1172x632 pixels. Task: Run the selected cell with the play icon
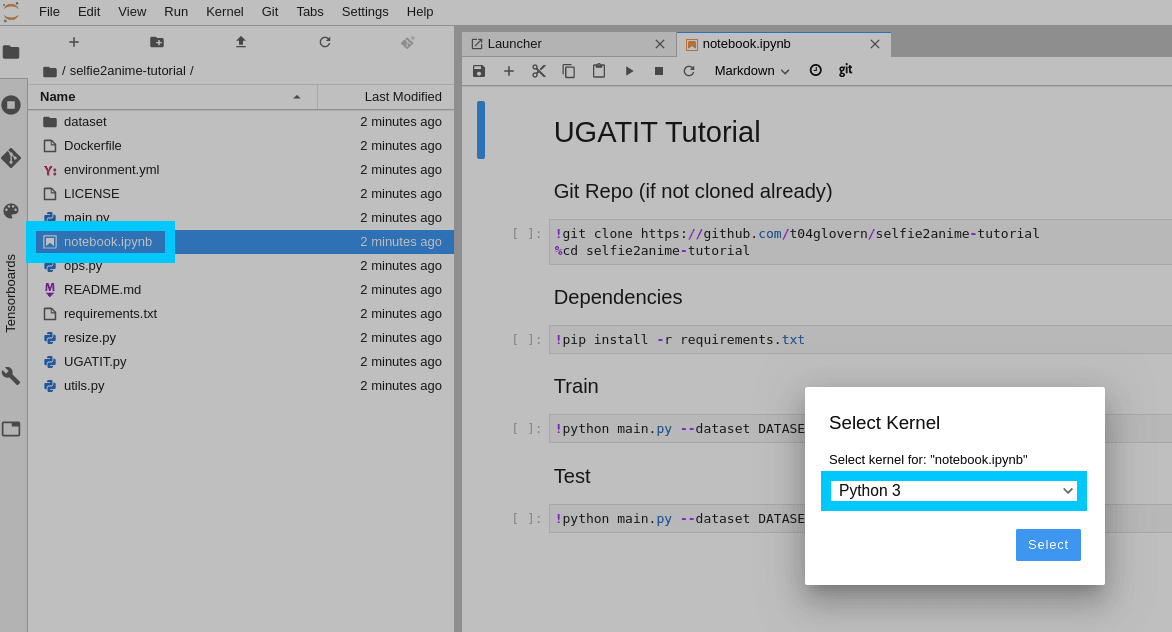click(x=629, y=70)
